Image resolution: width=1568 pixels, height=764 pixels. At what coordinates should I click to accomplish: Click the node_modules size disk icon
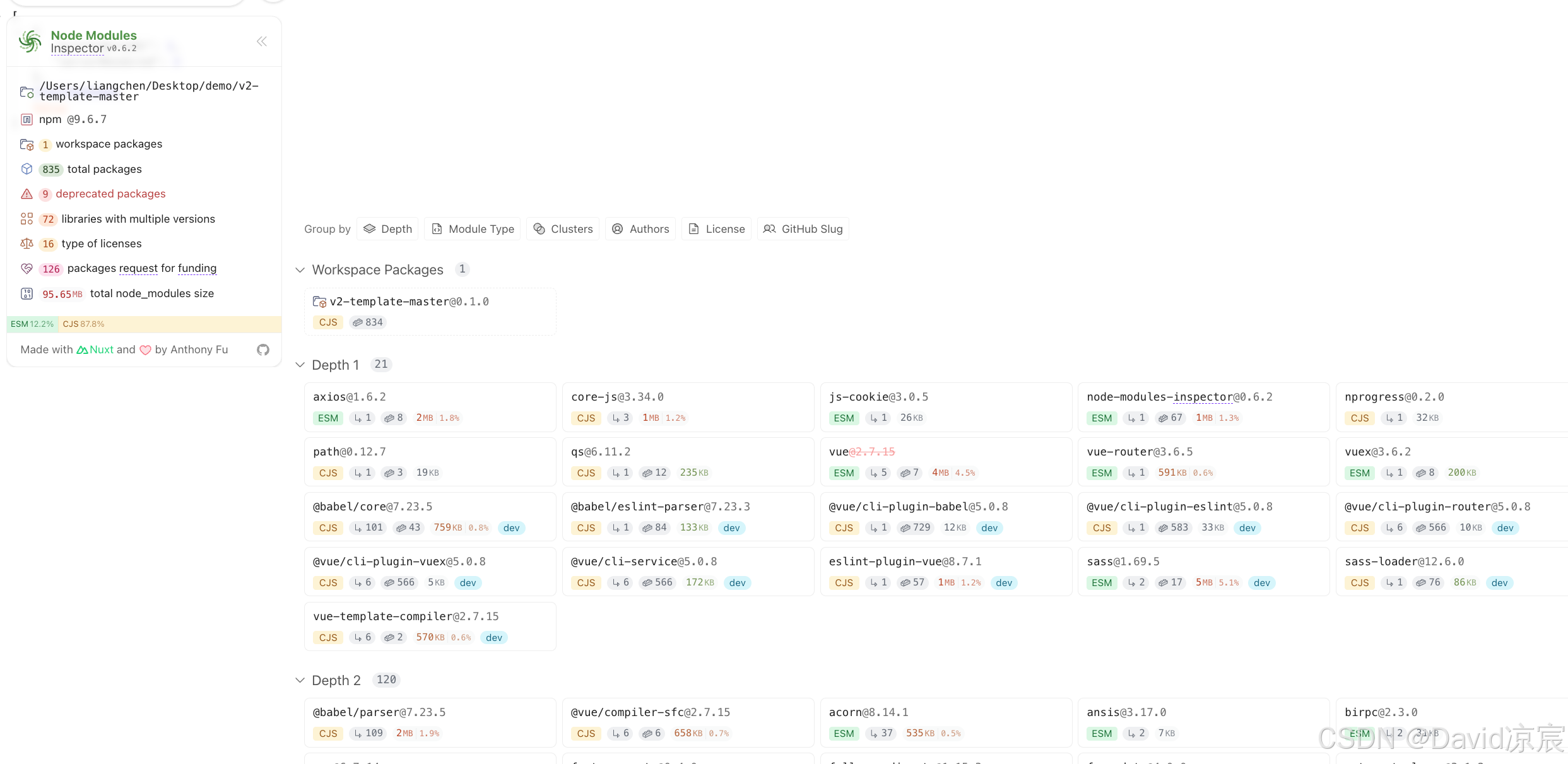[27, 293]
